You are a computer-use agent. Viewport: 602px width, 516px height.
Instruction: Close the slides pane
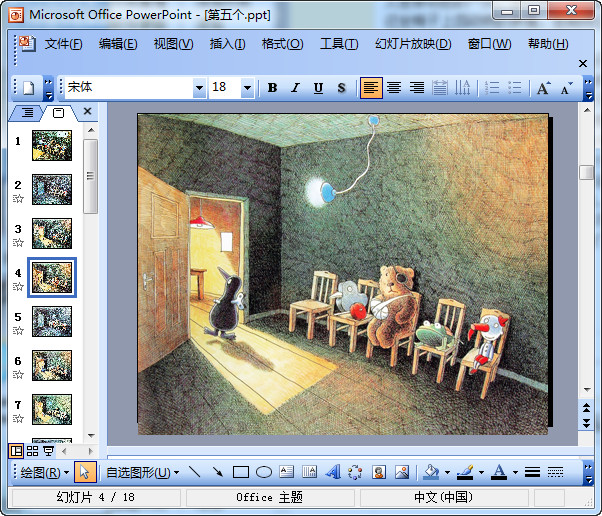pyautogui.click(x=88, y=111)
